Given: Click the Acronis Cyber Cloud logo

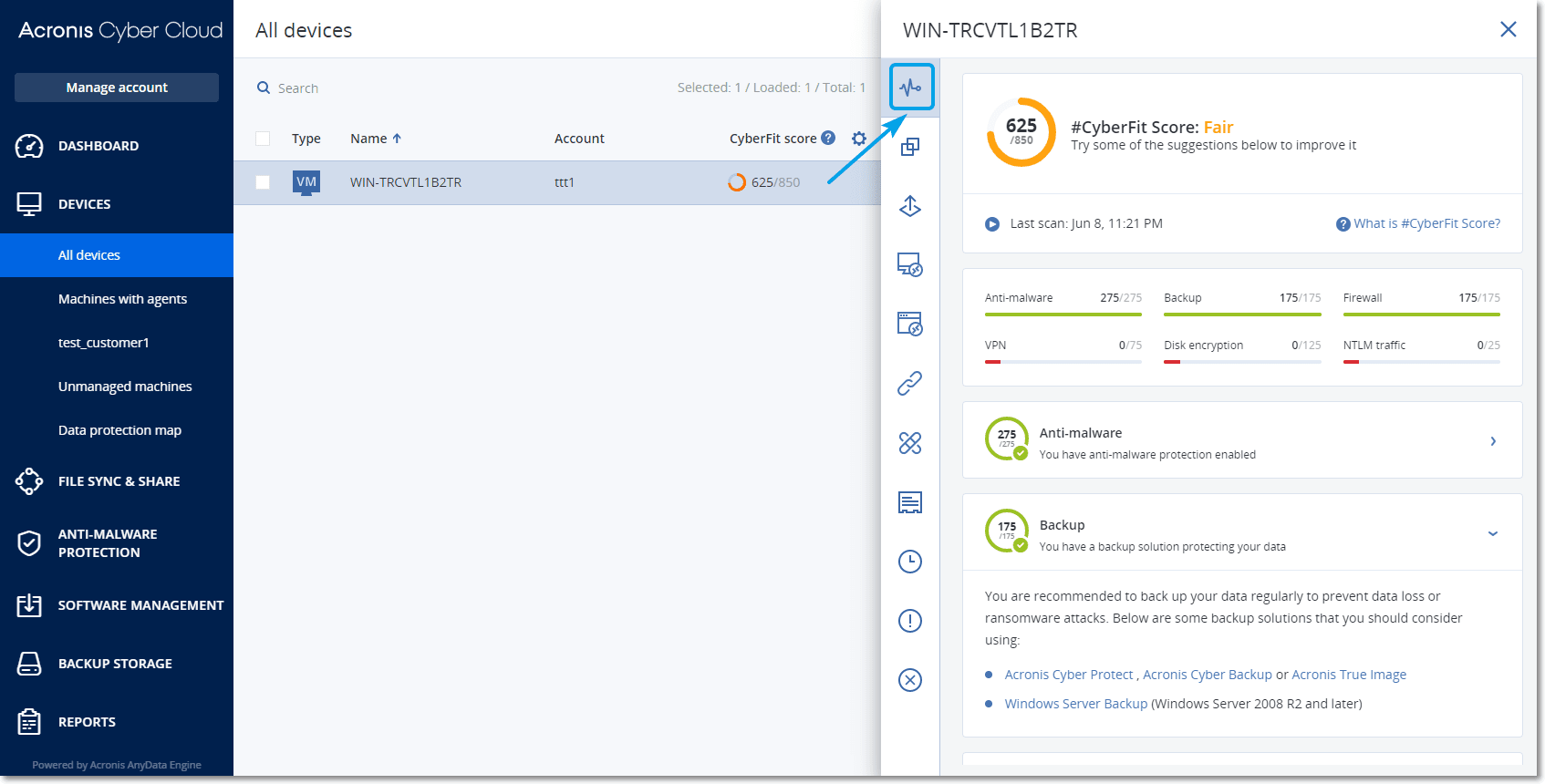Looking at the screenshot, I should point(120,30).
